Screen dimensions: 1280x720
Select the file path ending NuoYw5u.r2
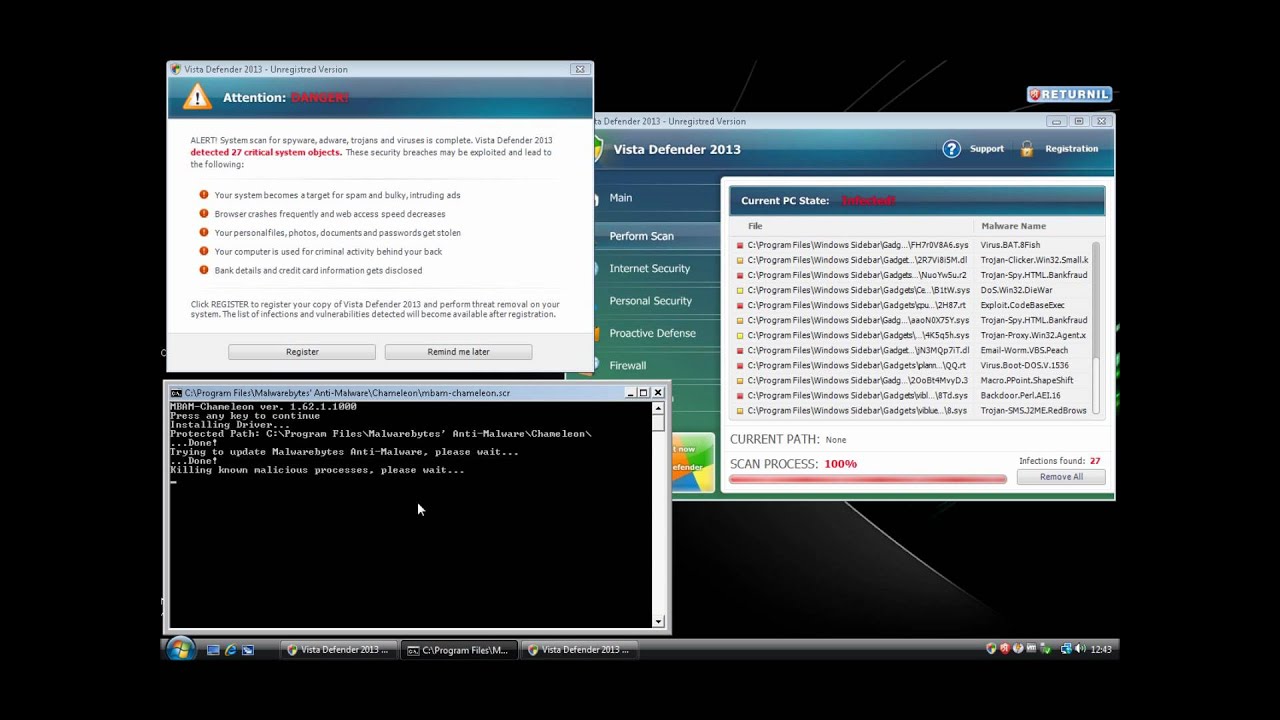click(857, 275)
